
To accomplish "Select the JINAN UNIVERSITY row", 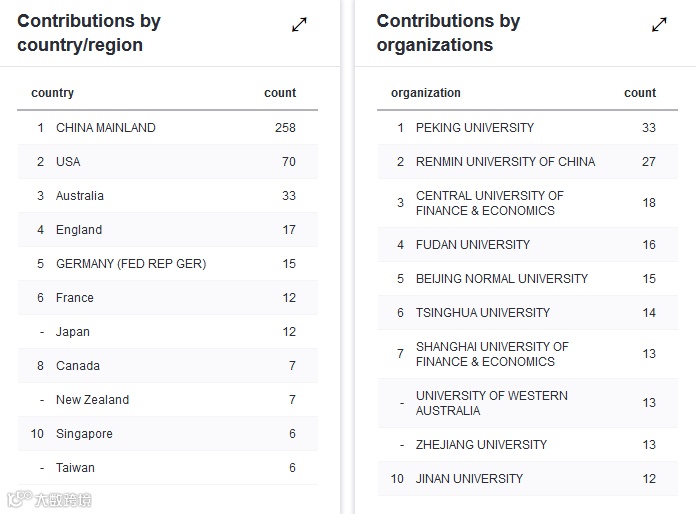I will pyautogui.click(x=469, y=479).
